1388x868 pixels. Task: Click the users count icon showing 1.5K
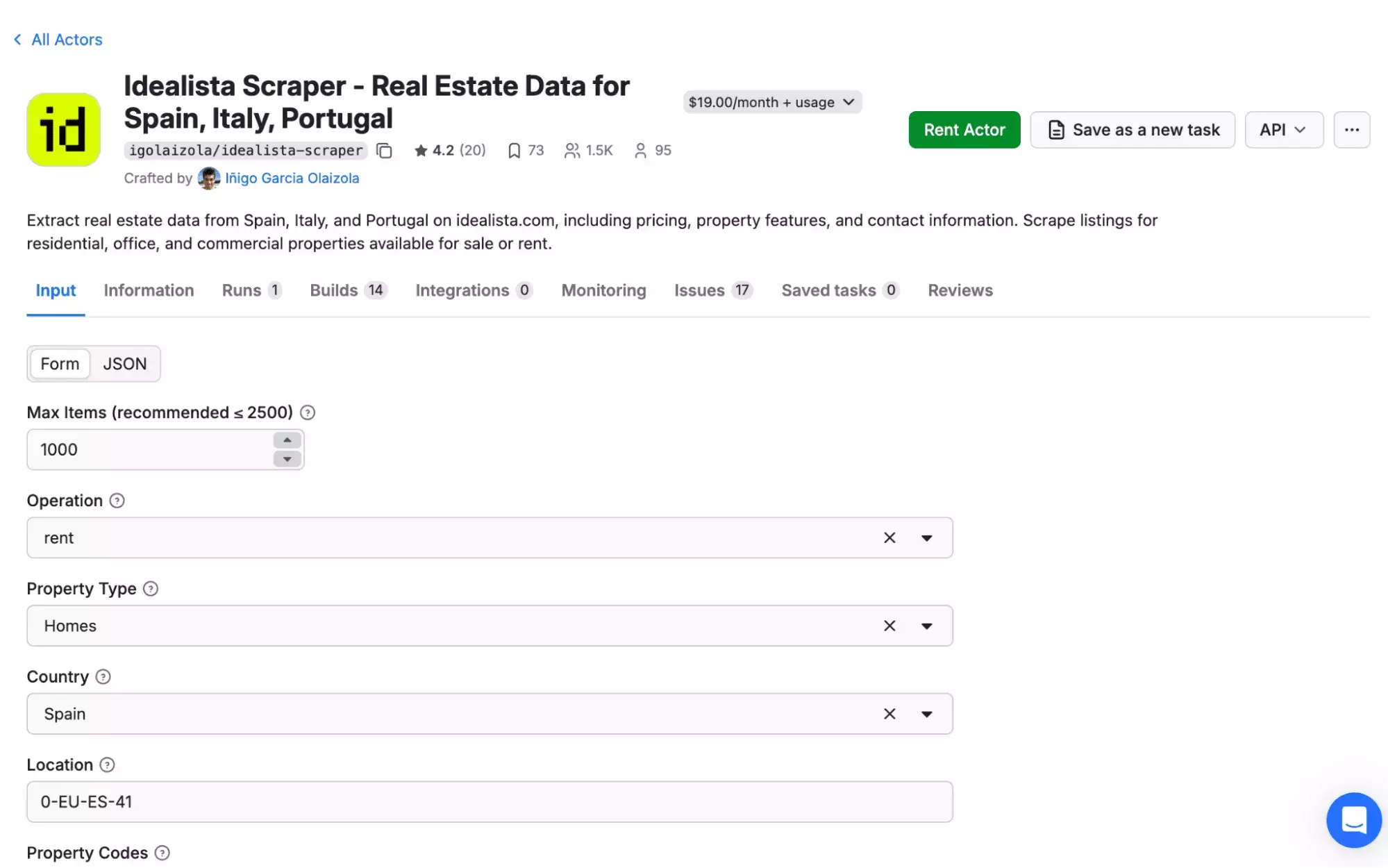(572, 150)
